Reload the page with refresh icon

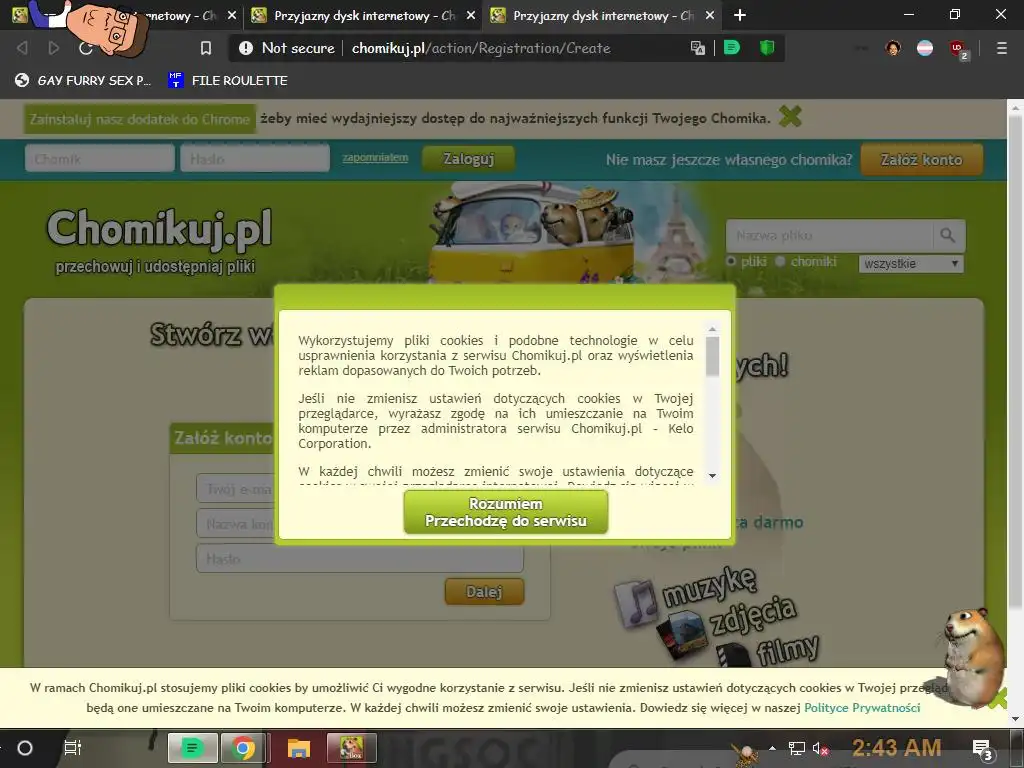(86, 48)
